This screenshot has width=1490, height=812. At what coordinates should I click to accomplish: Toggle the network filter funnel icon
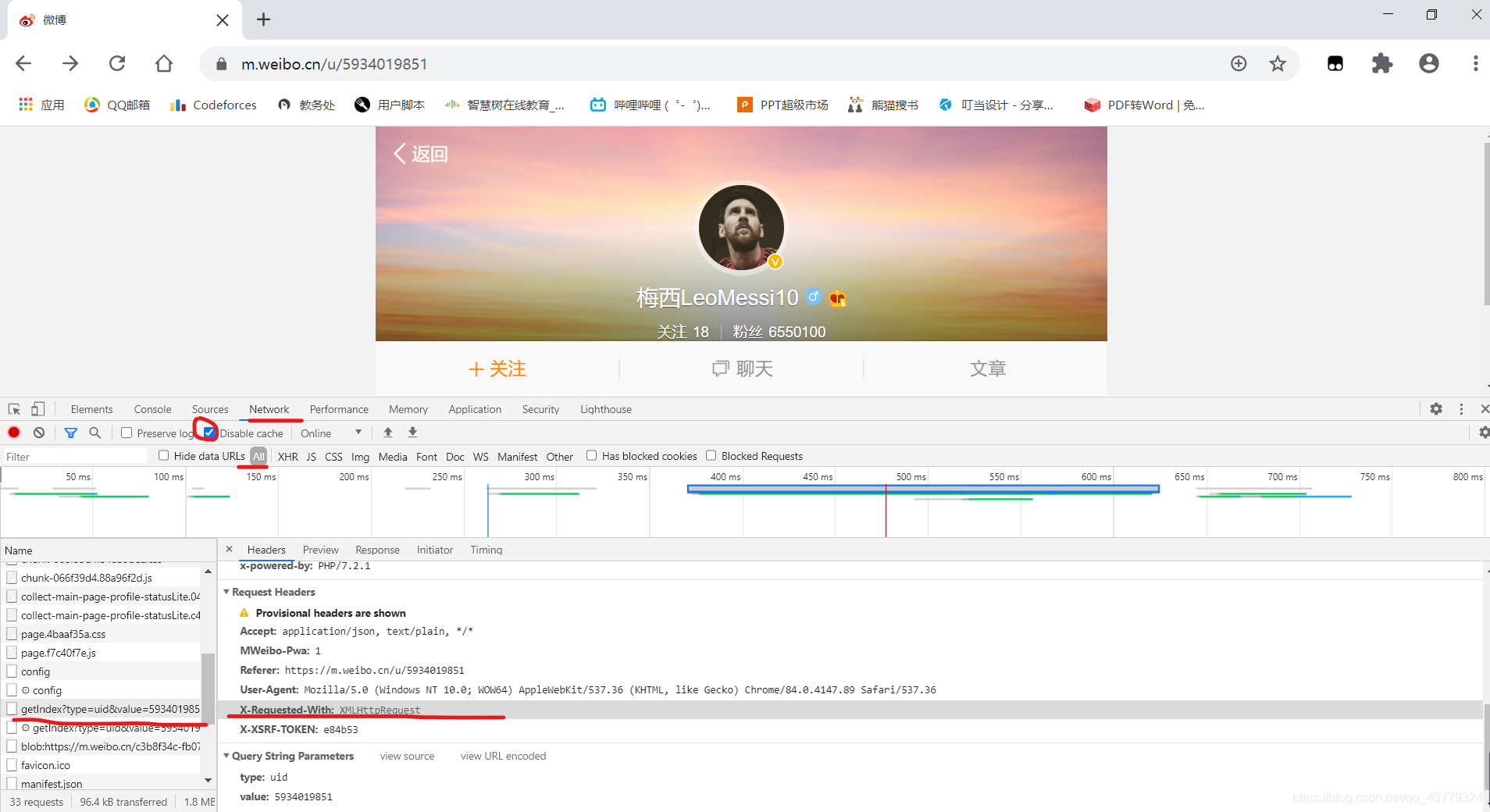tap(70, 433)
